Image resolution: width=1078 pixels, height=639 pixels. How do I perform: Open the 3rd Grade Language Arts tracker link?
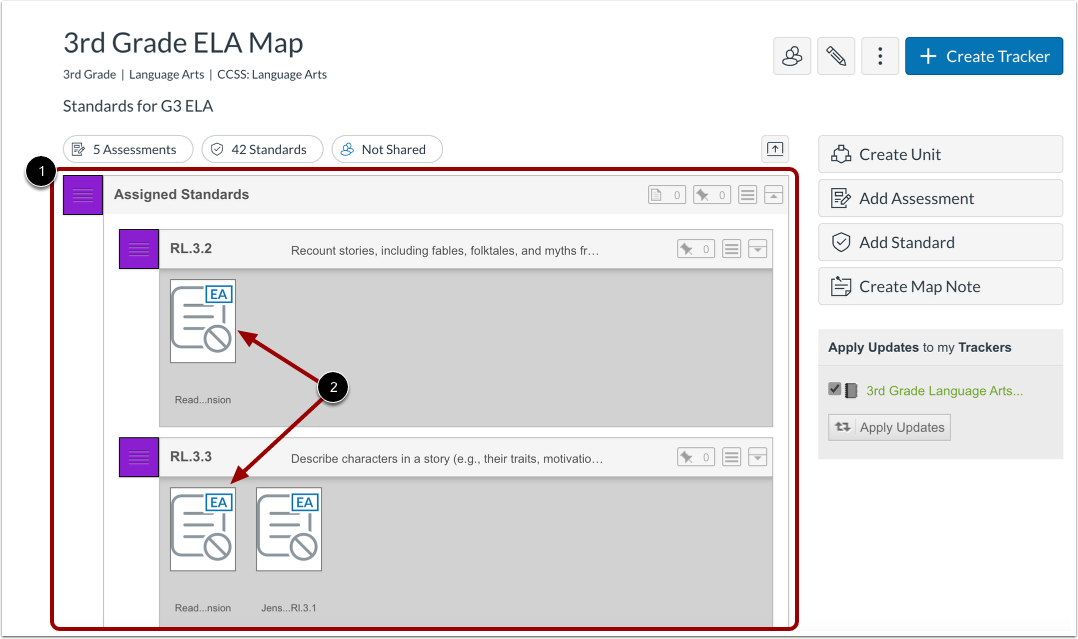pyautogui.click(x=944, y=390)
